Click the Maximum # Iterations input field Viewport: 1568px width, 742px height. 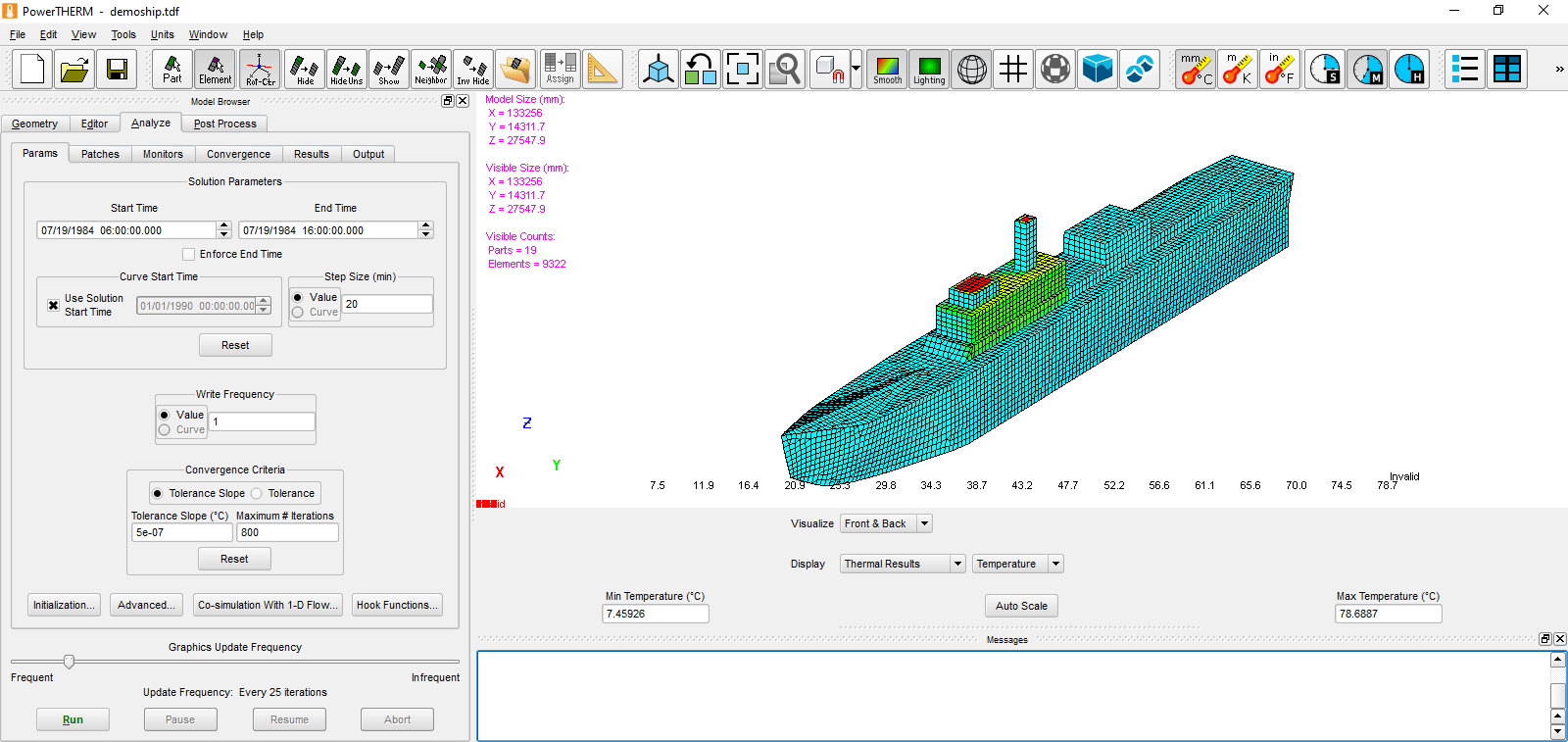pyautogui.click(x=287, y=532)
